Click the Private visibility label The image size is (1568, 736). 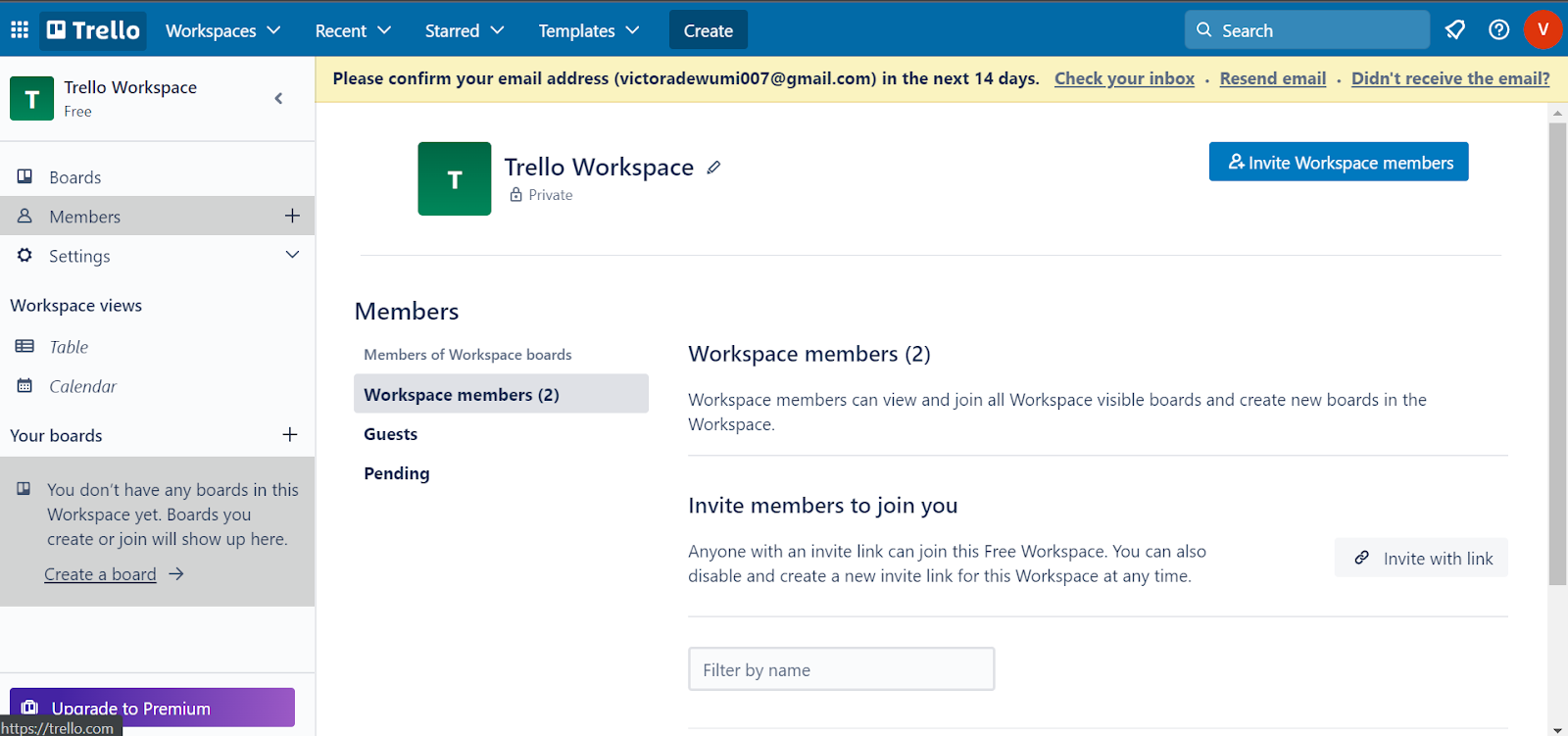[551, 195]
